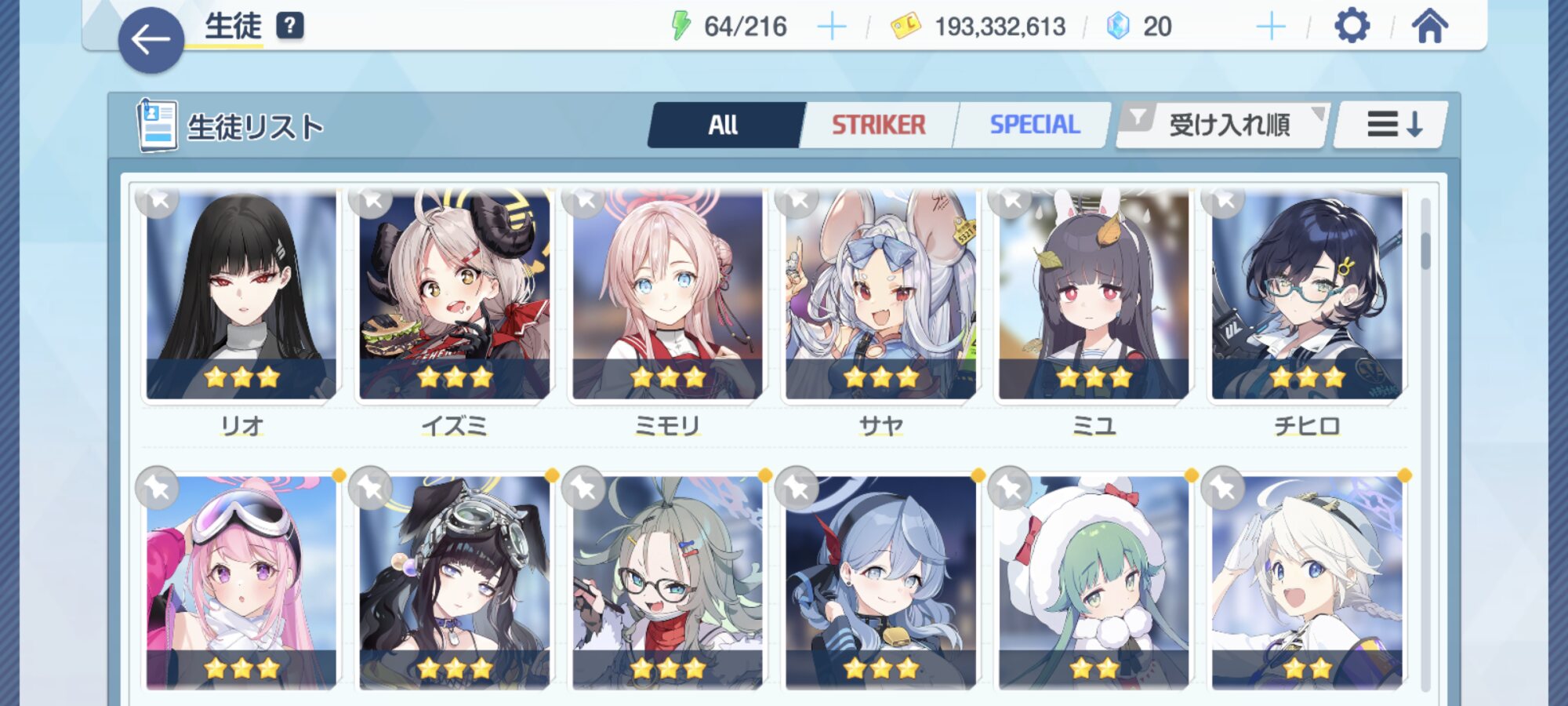Select the All filter button
Screen dimensions: 1568x706
(x=724, y=125)
